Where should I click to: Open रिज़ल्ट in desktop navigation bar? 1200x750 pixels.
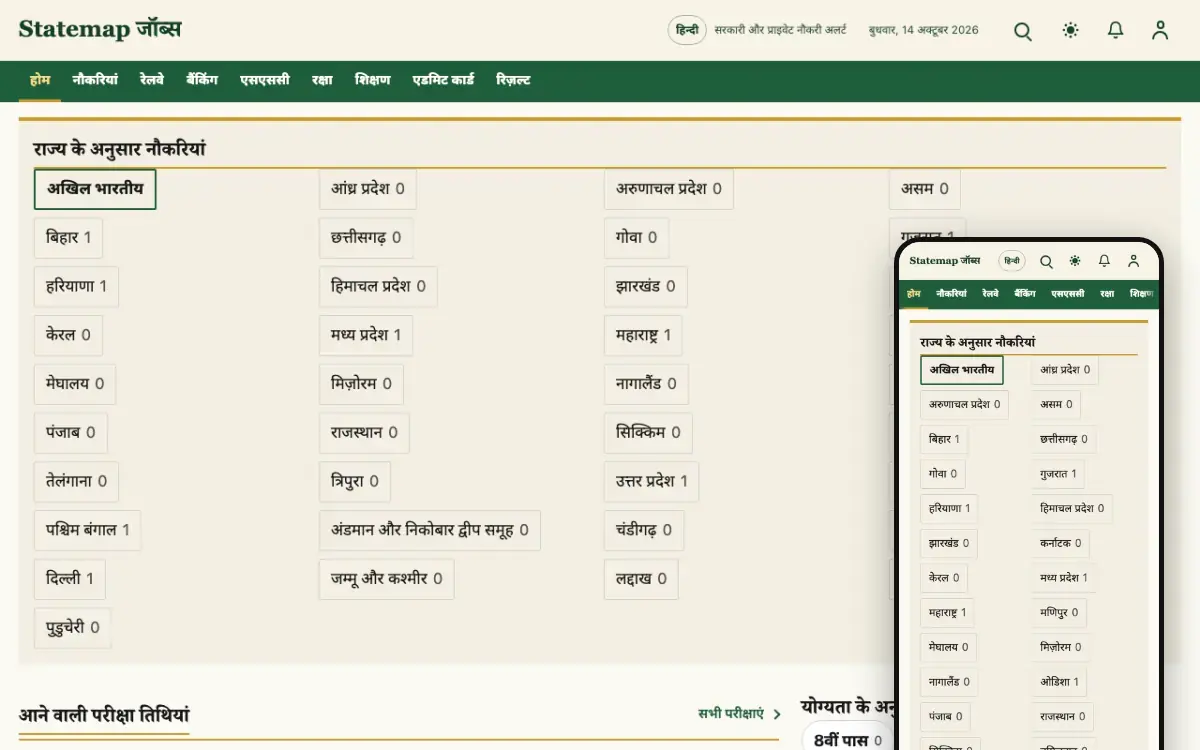click(513, 80)
